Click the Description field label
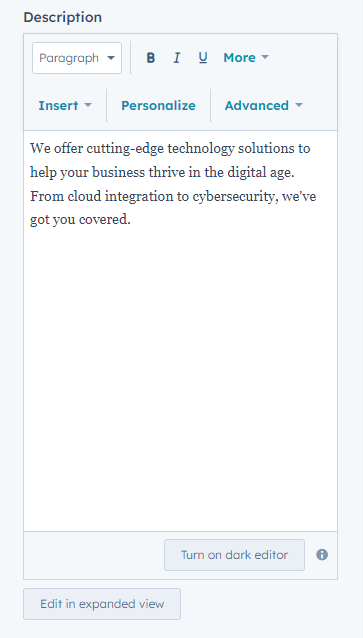This screenshot has height=638, width=363. pyautogui.click(x=63, y=17)
